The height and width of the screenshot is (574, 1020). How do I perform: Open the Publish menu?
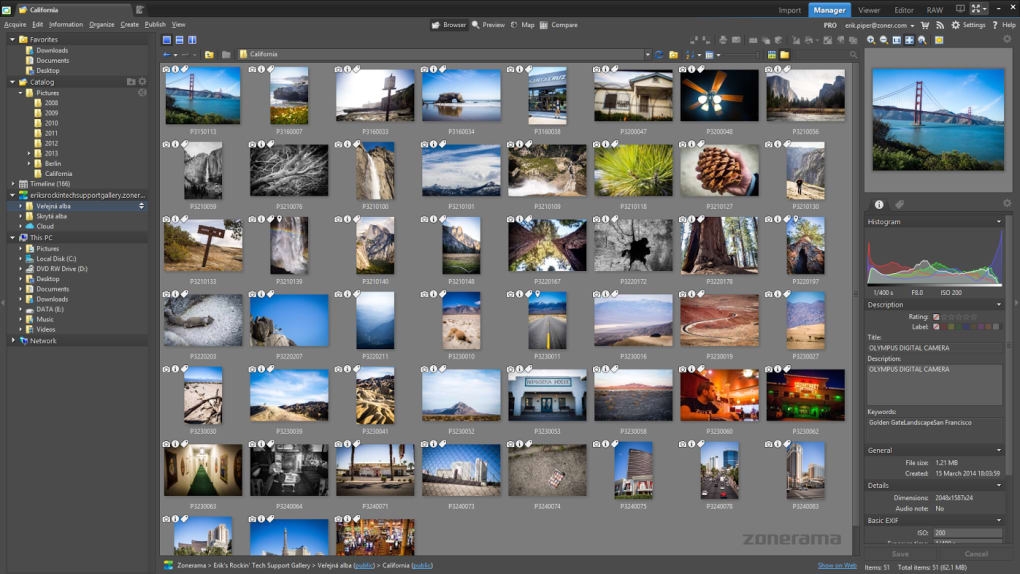click(155, 25)
